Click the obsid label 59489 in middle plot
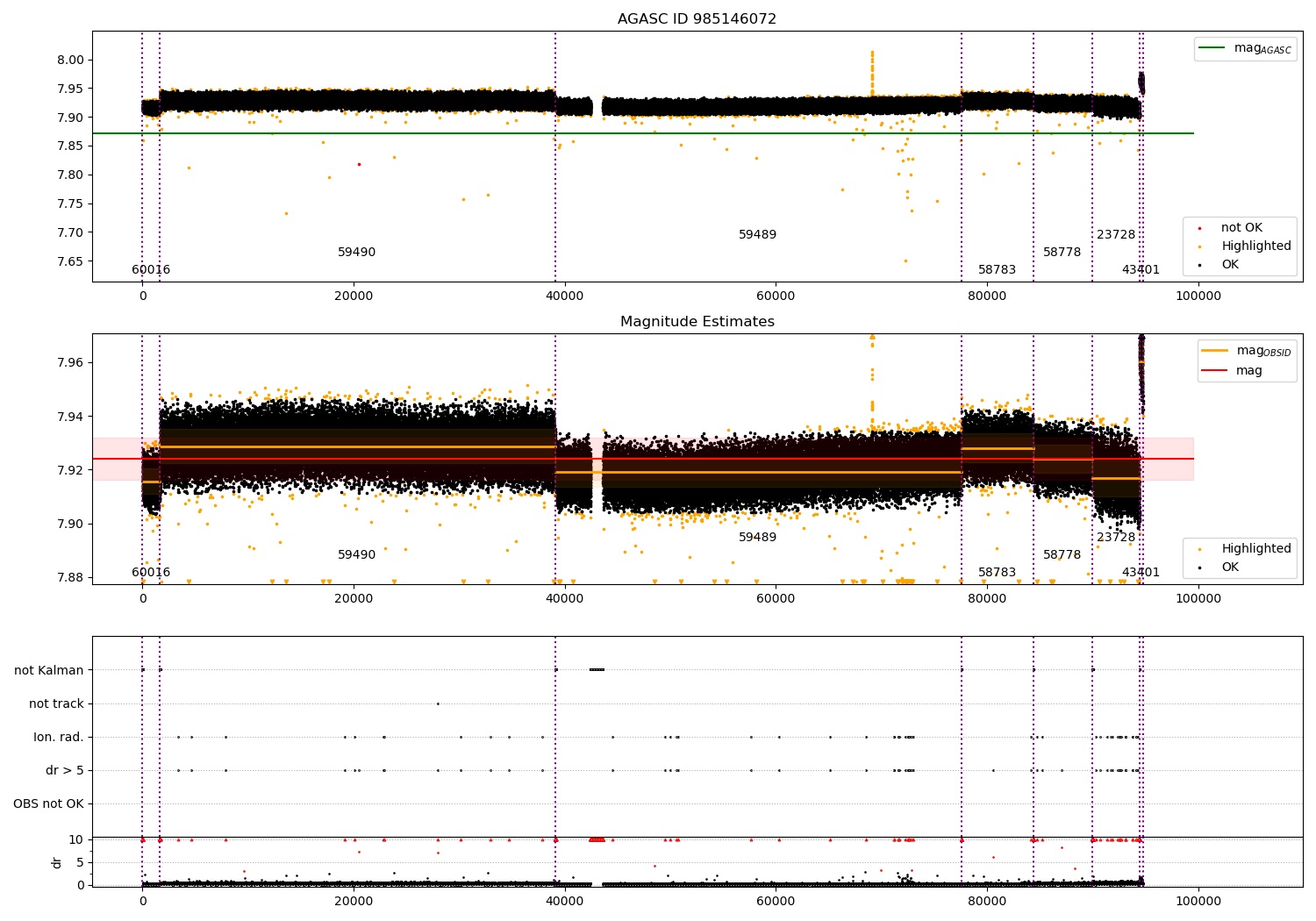 (758, 538)
